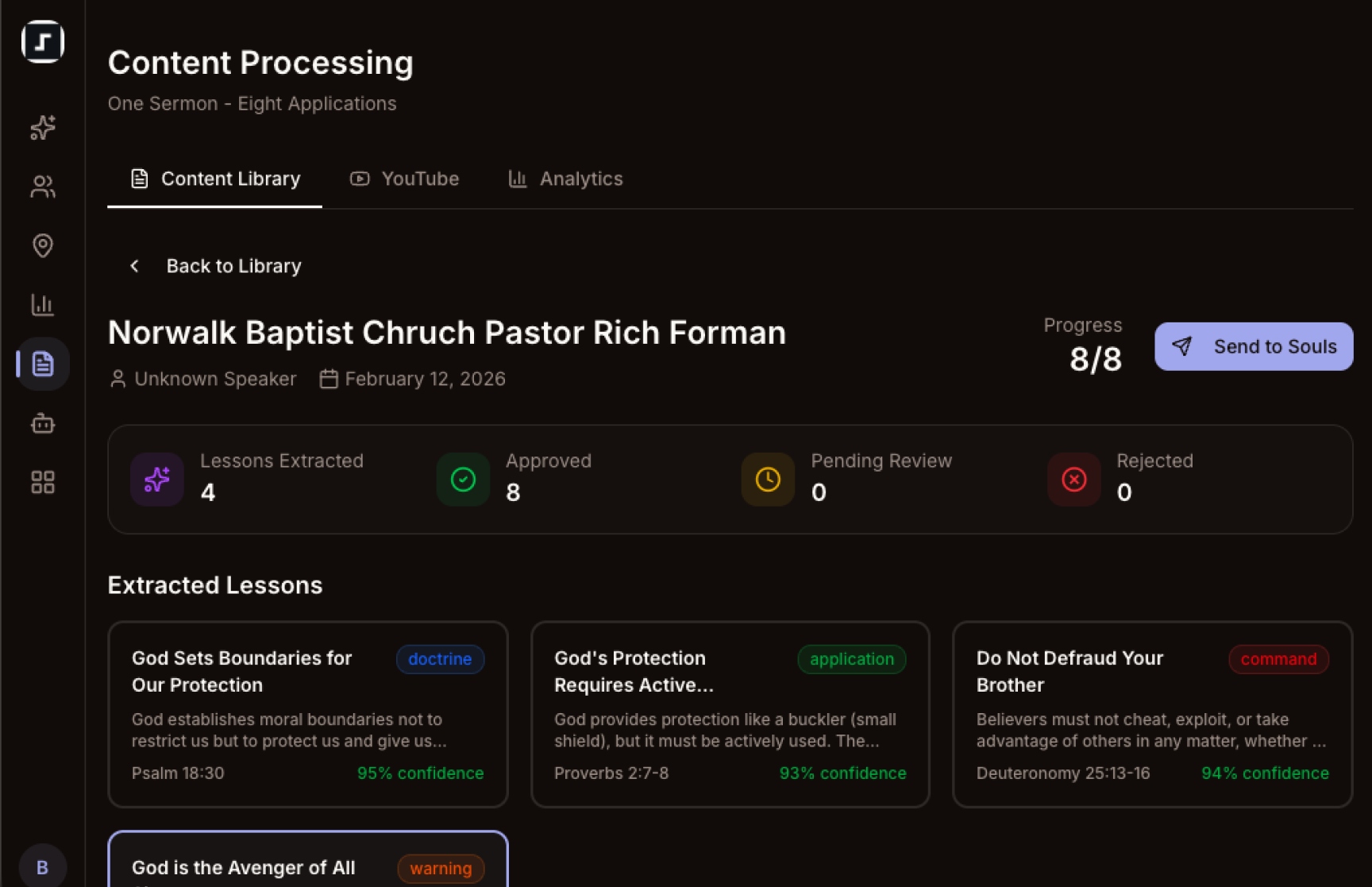Open the apps grid sidebar icon
This screenshot has height=887, width=1372.
(x=42, y=481)
